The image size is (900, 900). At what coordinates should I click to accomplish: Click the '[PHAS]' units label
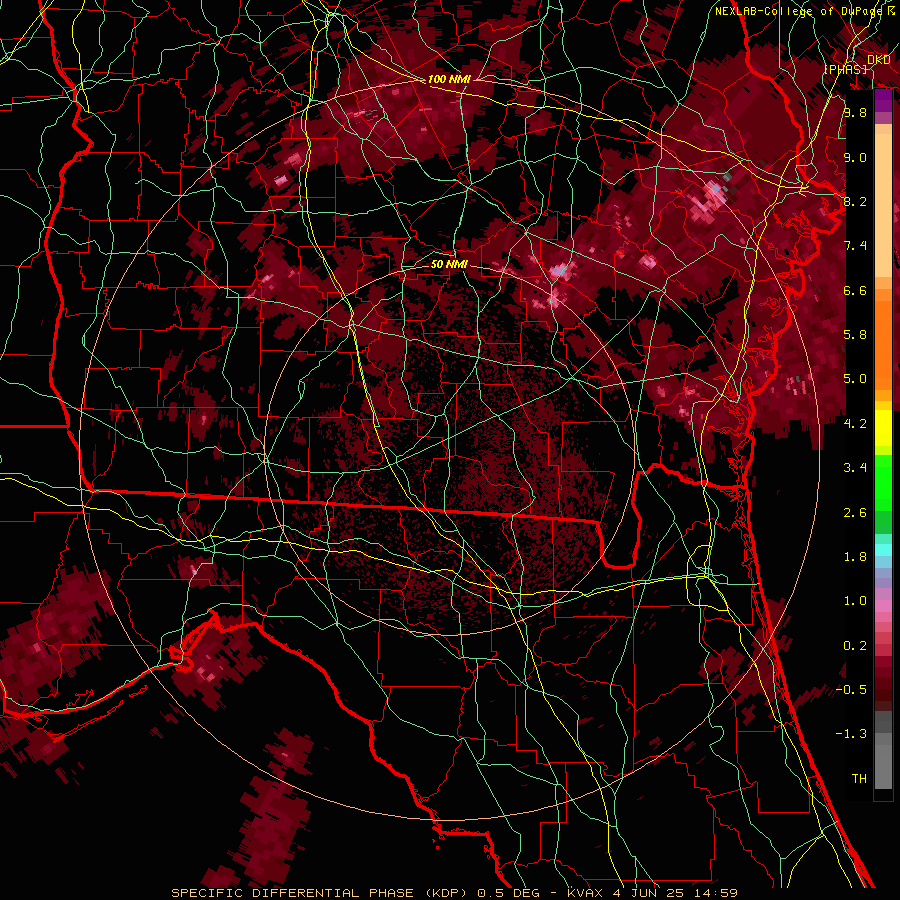845,69
